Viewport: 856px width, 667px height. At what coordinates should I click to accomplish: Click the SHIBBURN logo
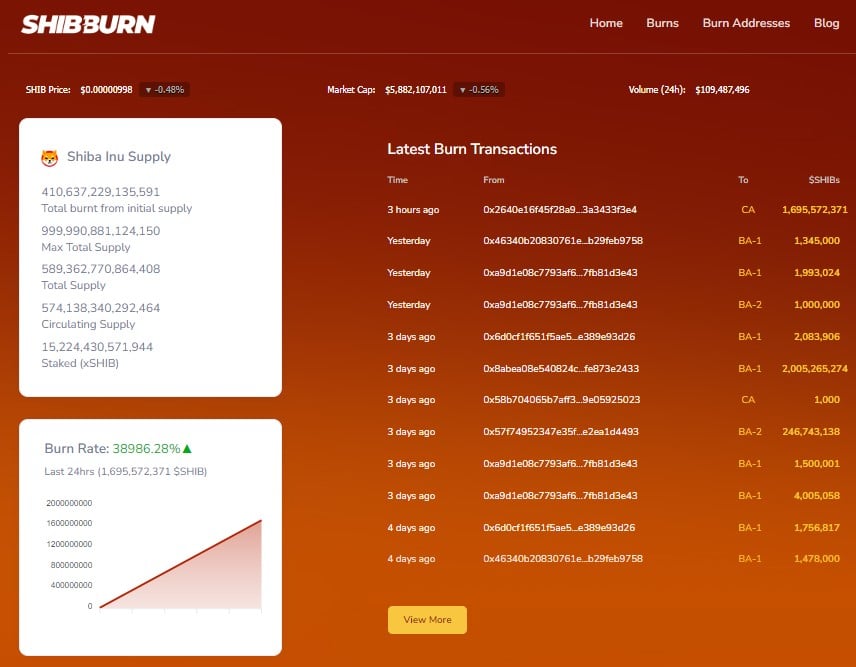click(x=88, y=23)
